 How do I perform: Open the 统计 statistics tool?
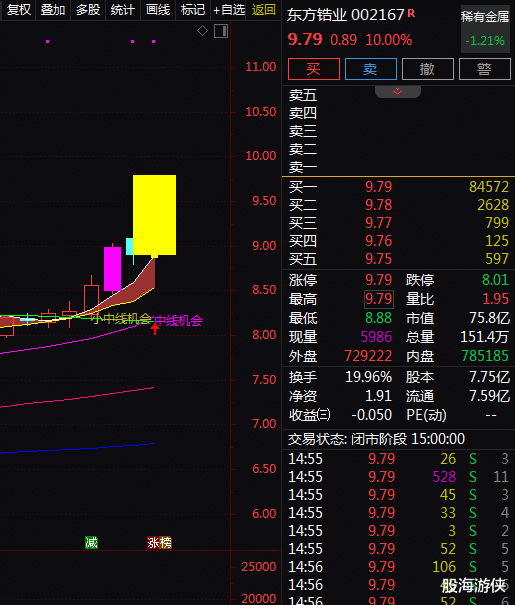[x=122, y=9]
